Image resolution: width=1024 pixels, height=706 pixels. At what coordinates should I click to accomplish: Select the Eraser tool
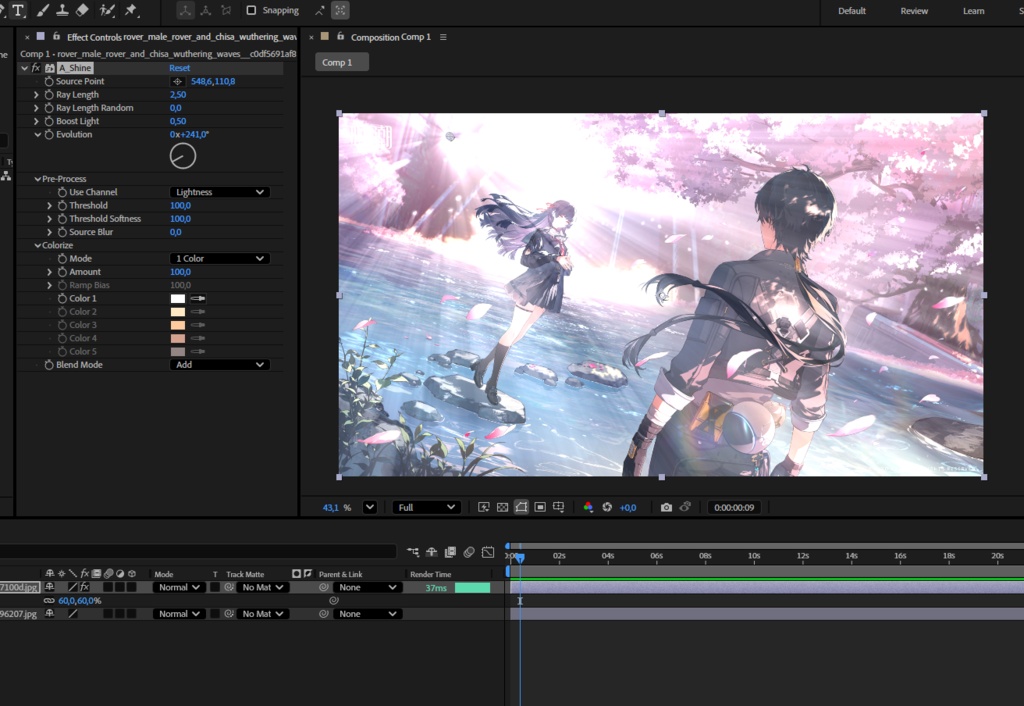(x=82, y=10)
